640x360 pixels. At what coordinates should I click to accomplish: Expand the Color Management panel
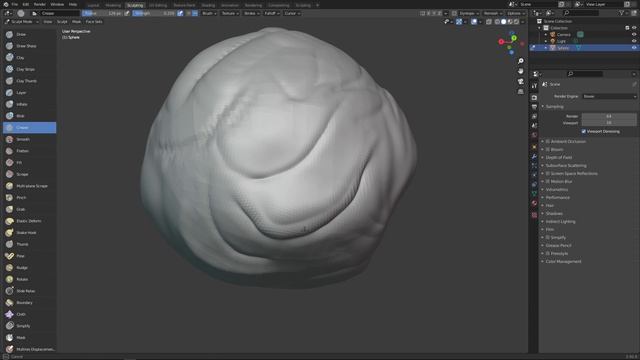pos(563,262)
